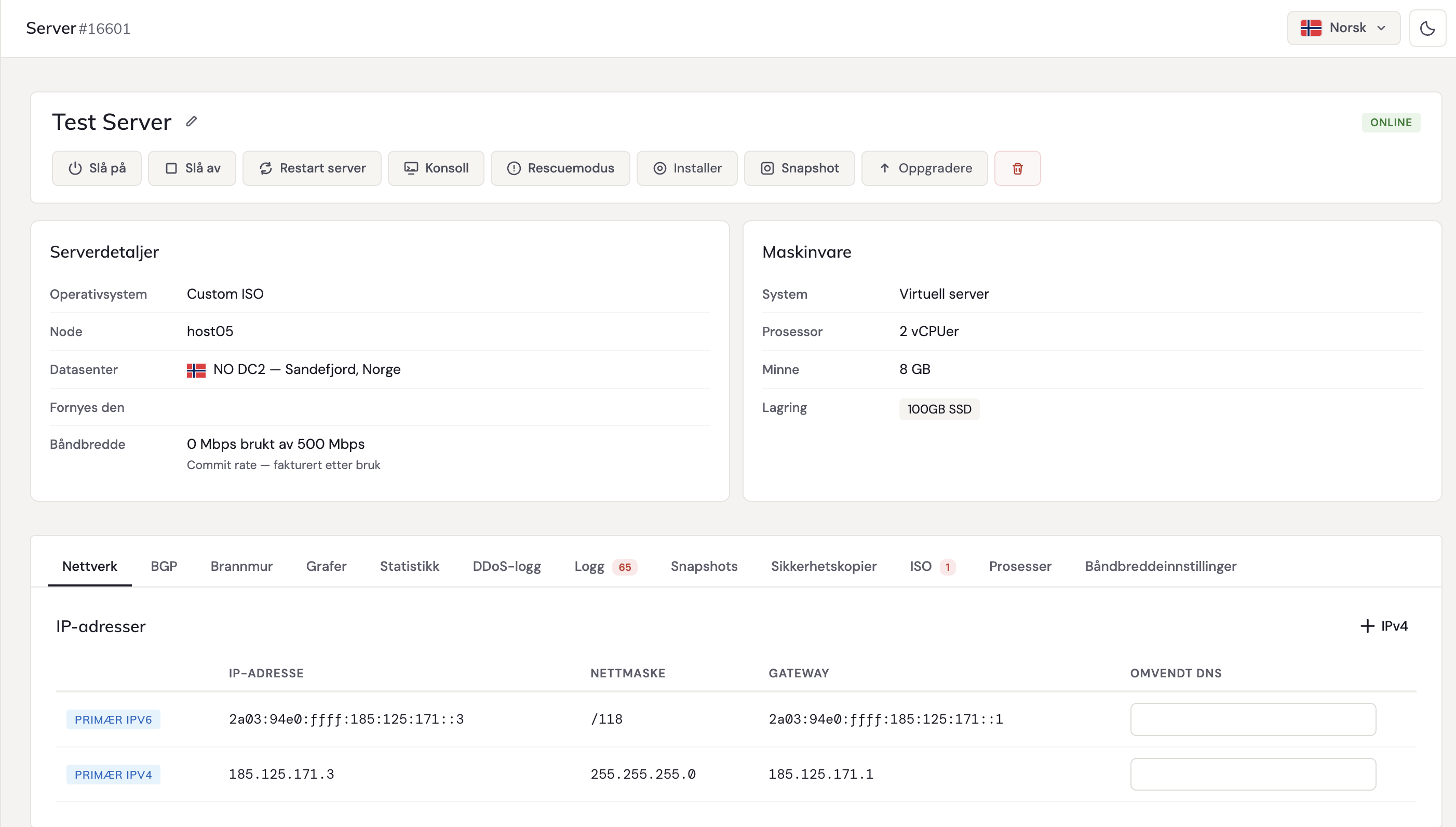The image size is (1456, 827).
Task: Add a new IPv4 address
Action: click(1384, 626)
